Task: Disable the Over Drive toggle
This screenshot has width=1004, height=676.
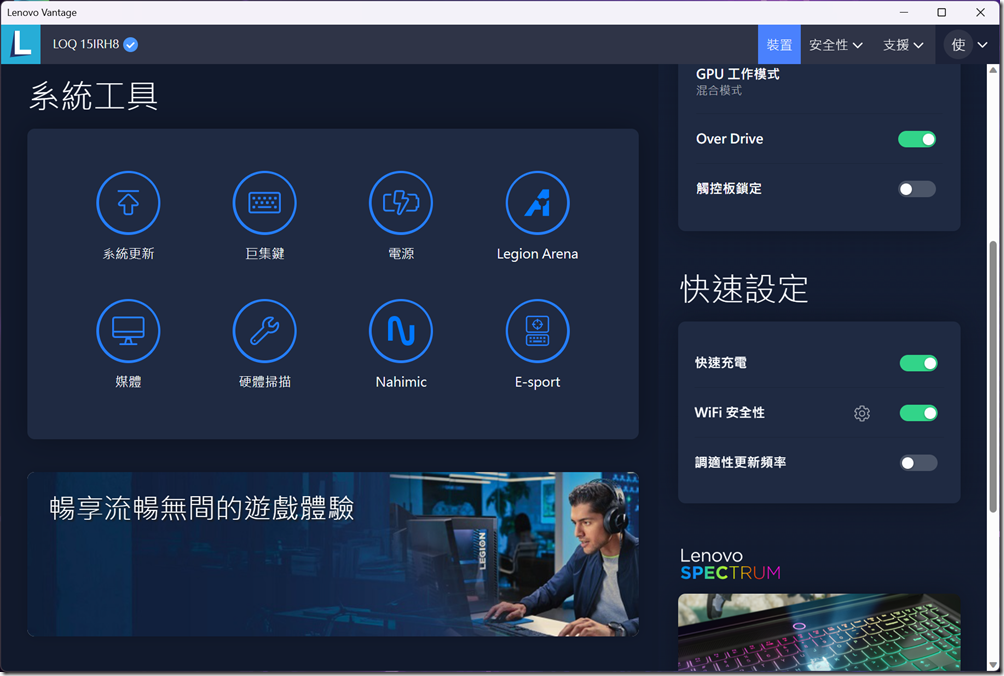Action: 917,139
